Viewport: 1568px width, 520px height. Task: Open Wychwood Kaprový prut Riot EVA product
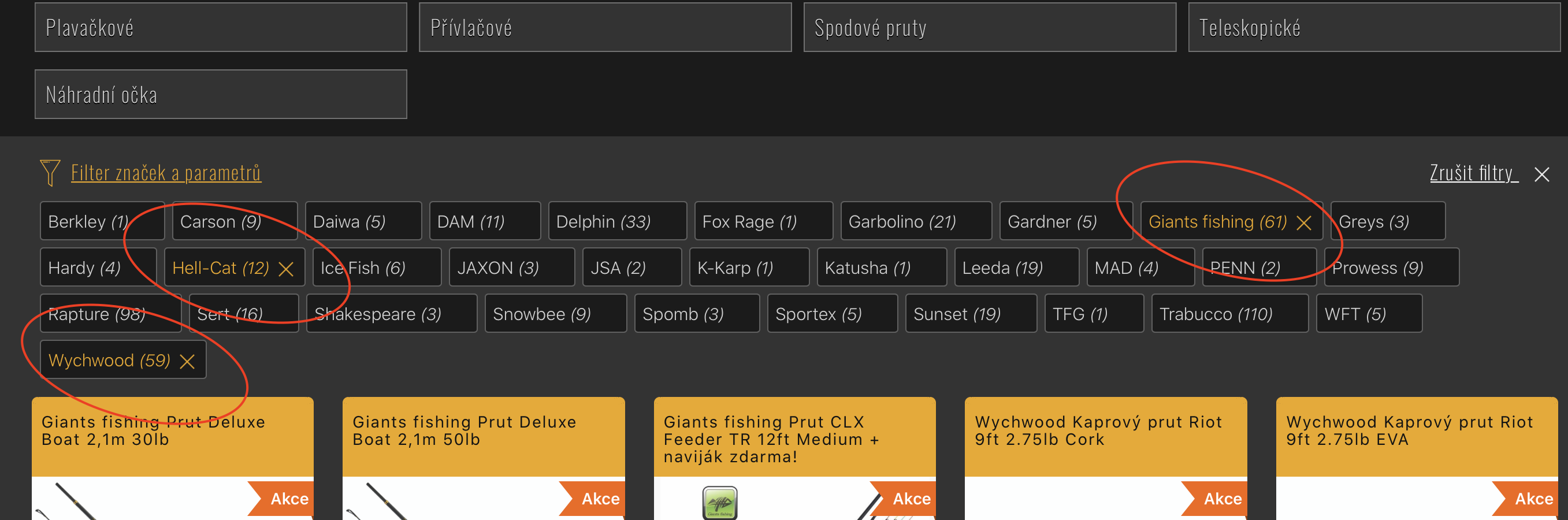(x=1409, y=430)
